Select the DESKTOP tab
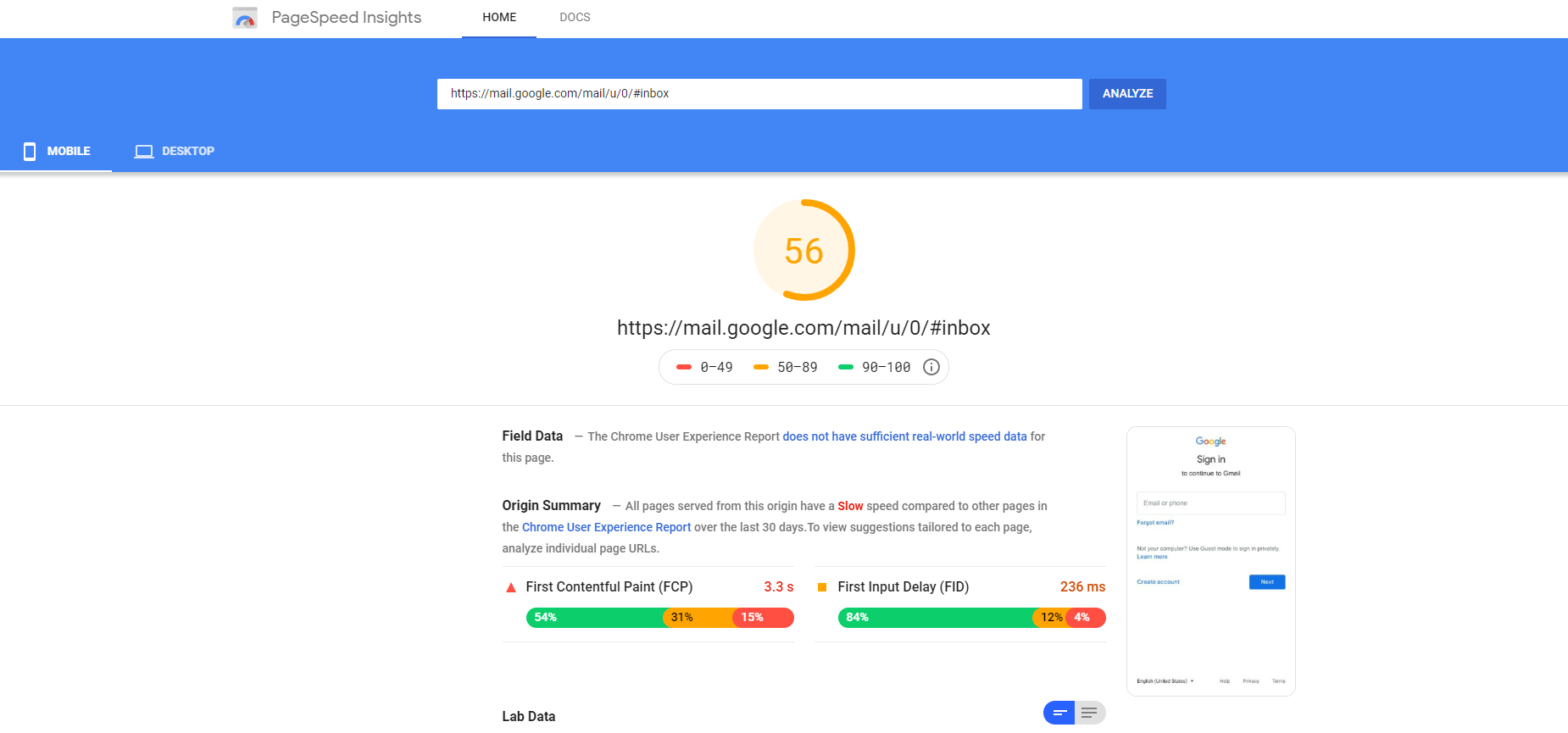The image size is (1568, 733). [174, 152]
